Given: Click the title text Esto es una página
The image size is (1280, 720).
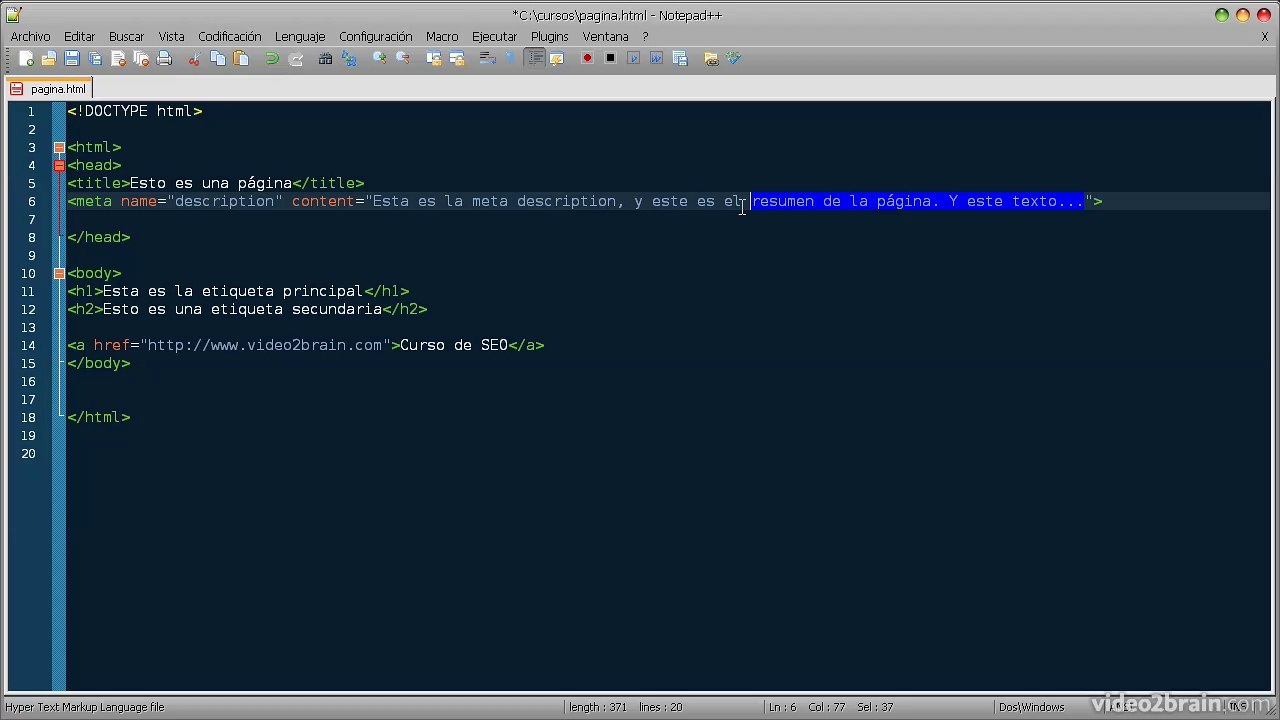Looking at the screenshot, I should coord(211,183).
